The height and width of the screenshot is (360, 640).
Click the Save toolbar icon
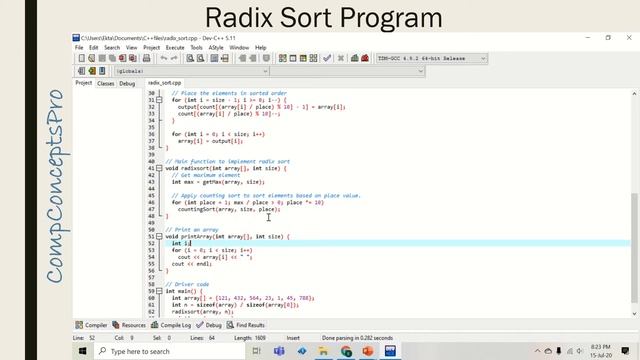click(102, 58)
